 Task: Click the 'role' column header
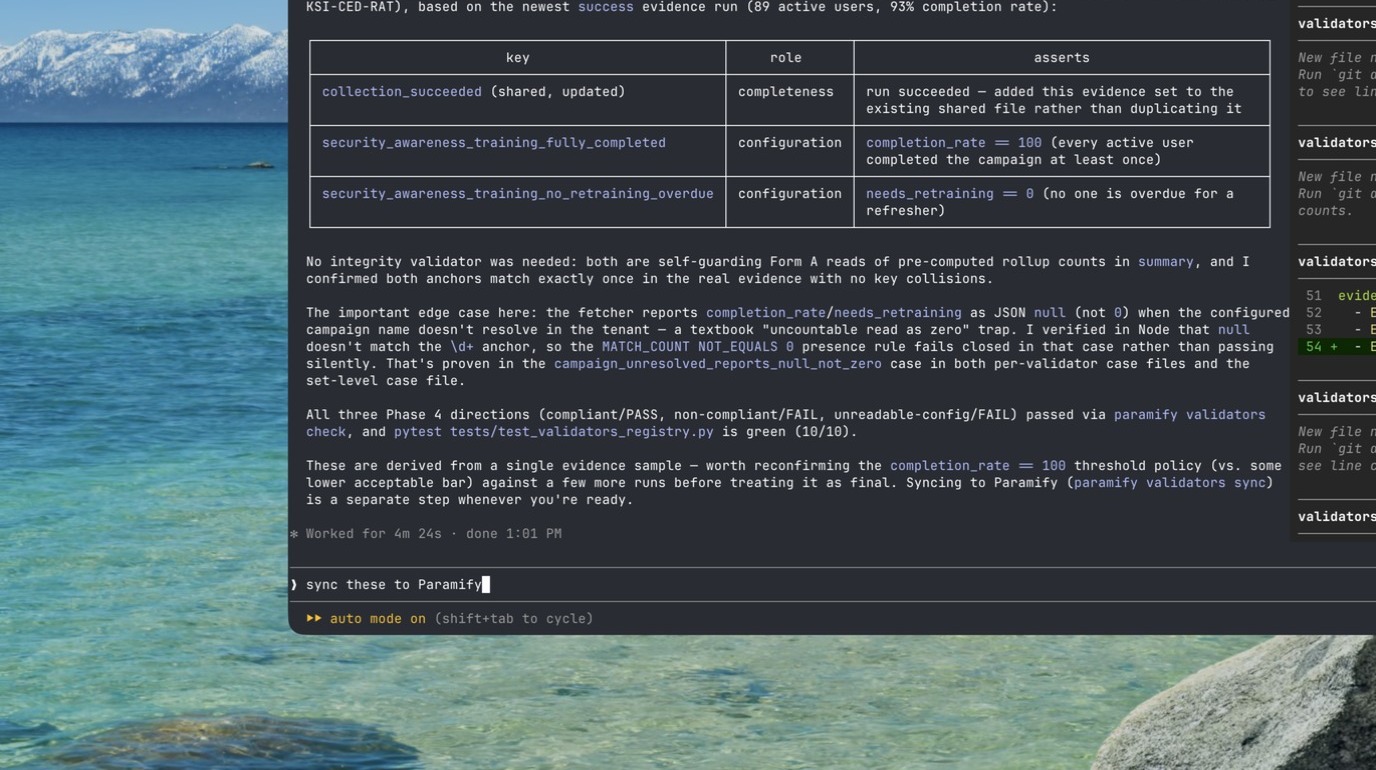[x=786, y=58]
